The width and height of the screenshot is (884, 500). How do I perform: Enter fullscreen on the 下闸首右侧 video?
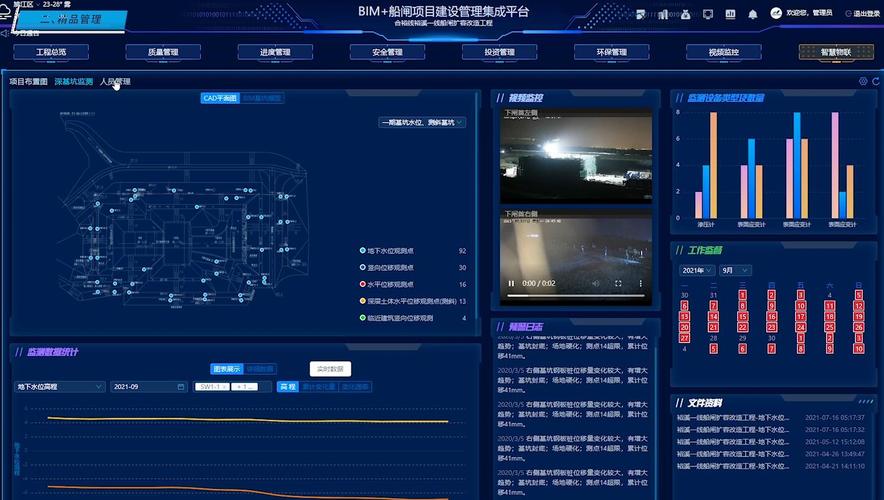coord(618,284)
